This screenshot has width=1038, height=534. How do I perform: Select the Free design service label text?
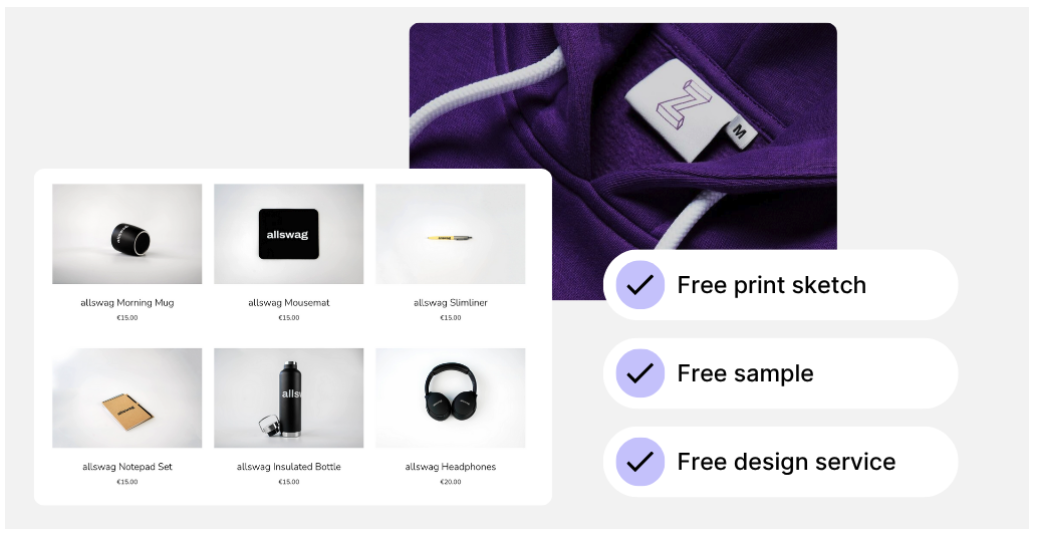pyautogui.click(x=786, y=461)
